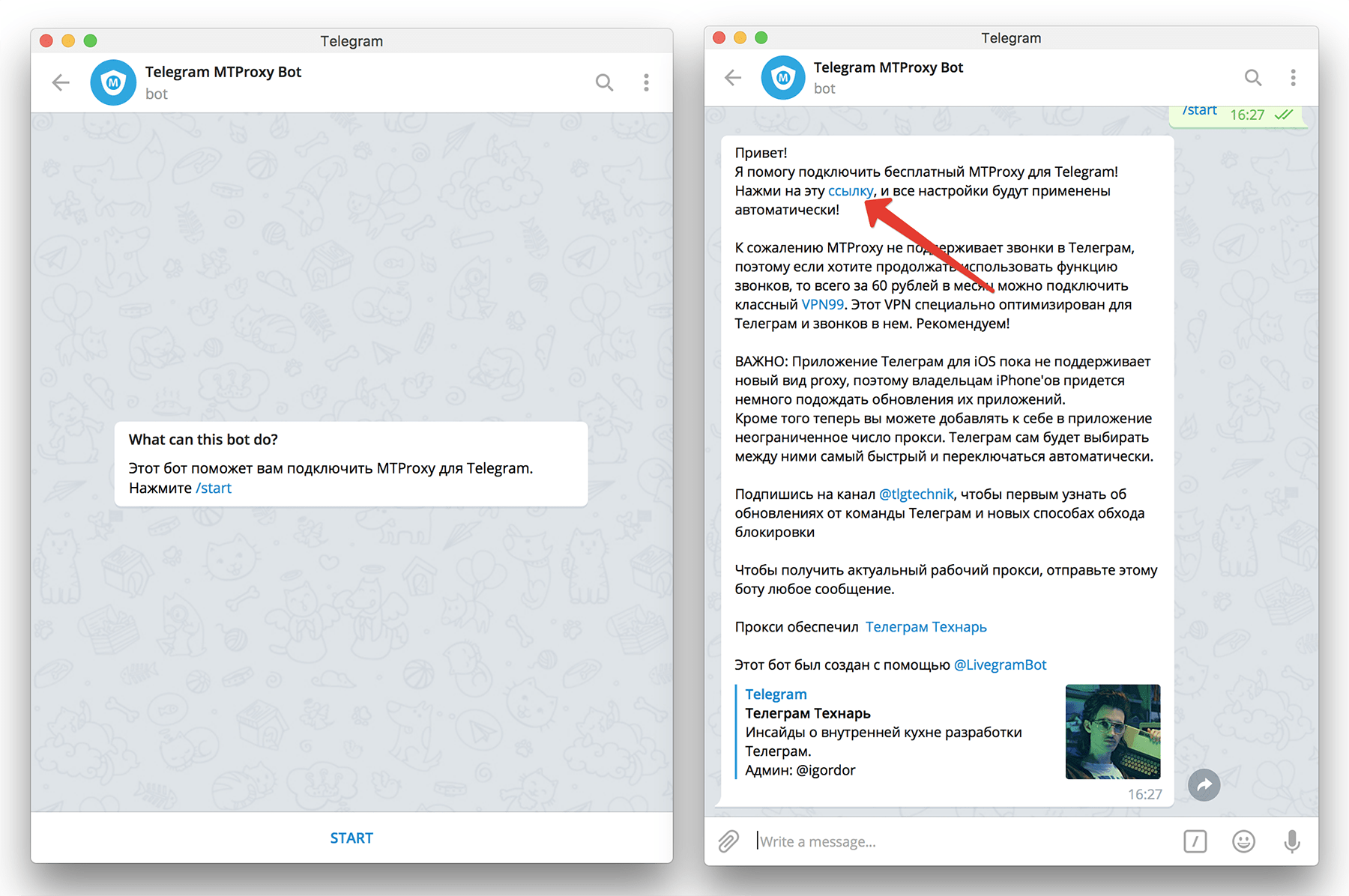Click /start command link in bot description
This screenshot has height=896, width=1349.
pos(214,488)
